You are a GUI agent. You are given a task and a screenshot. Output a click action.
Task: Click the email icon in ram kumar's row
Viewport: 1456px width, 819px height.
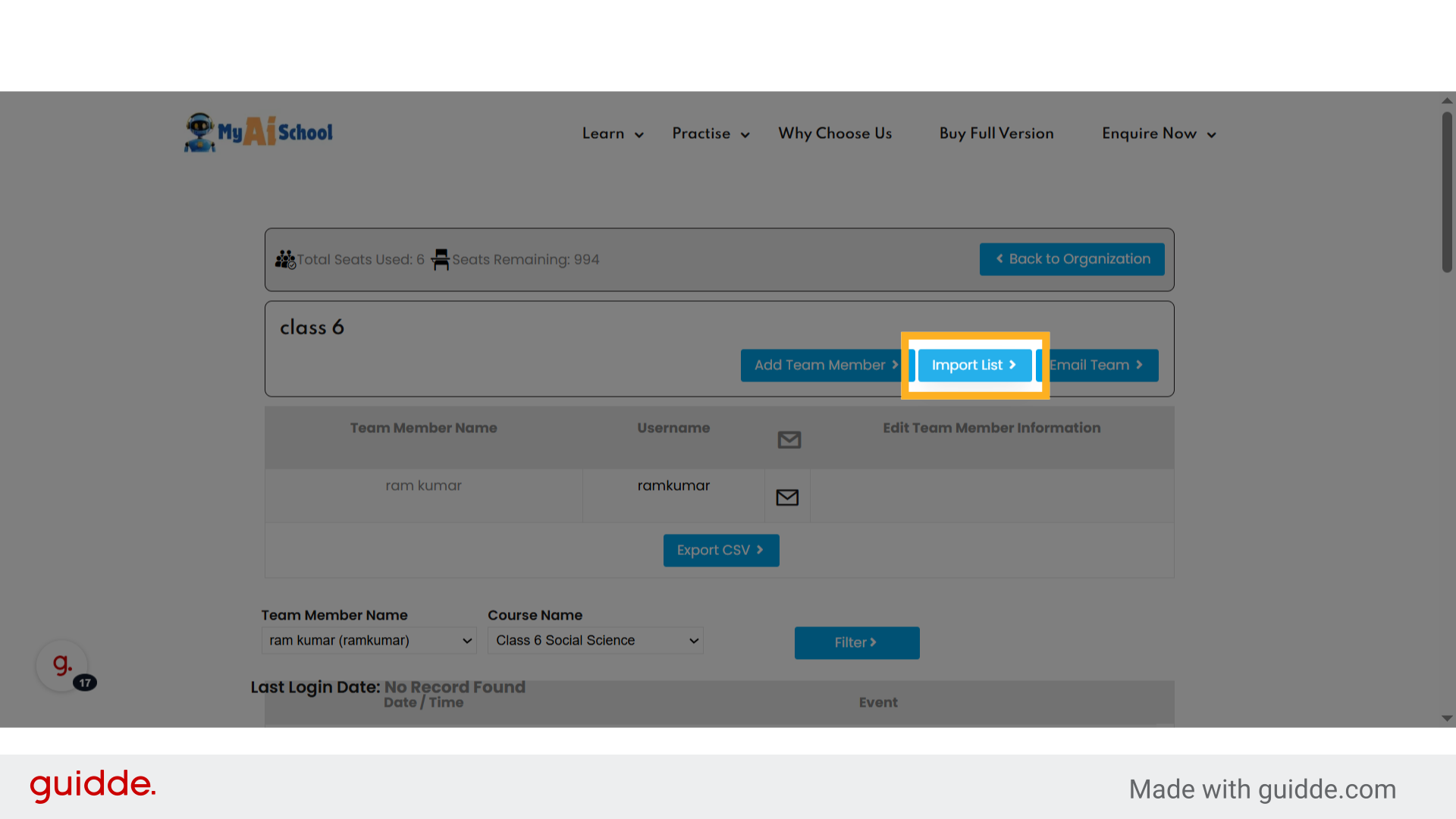[787, 497]
